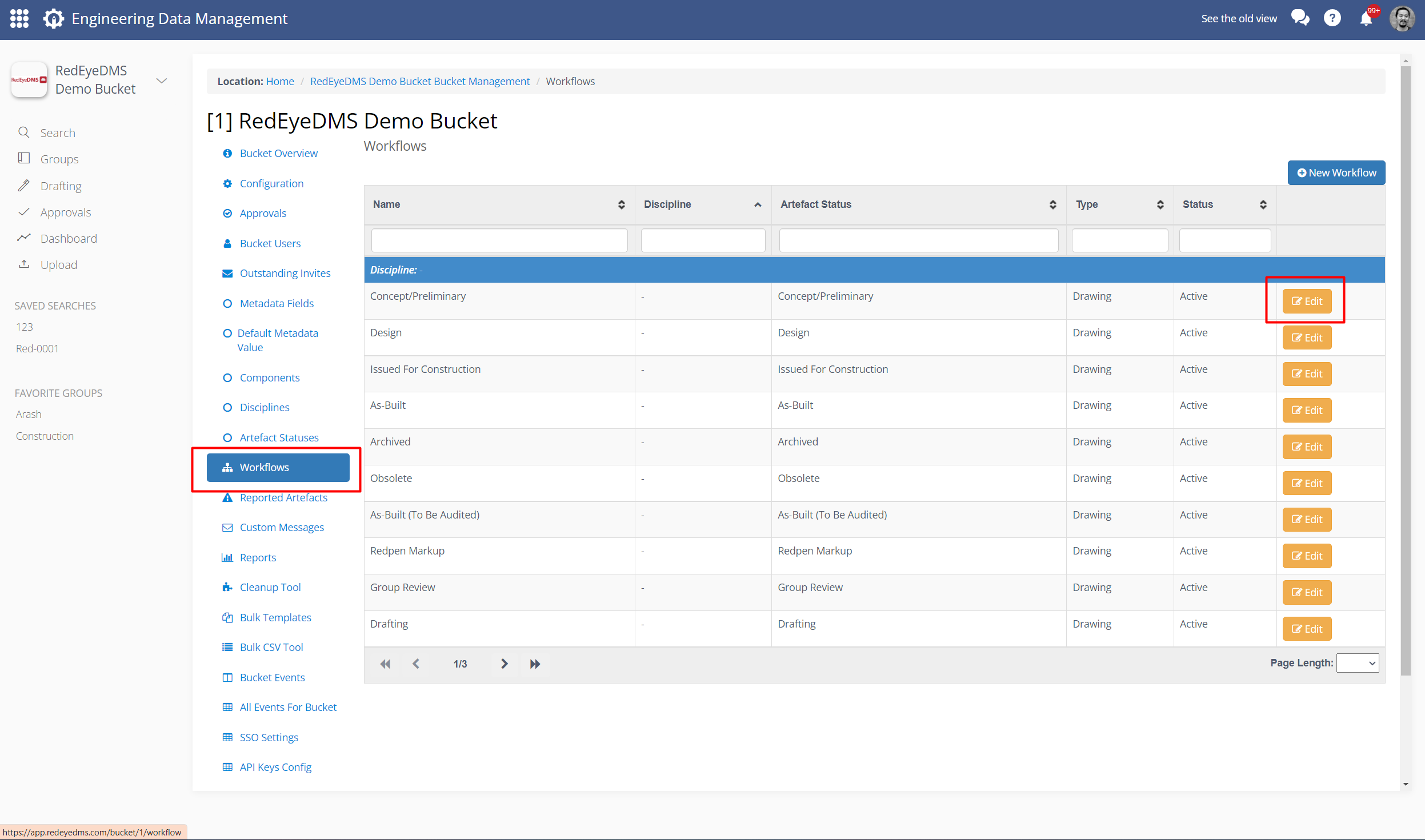Open the chat messages icon
The width and height of the screenshot is (1425, 840).
coord(1301,18)
